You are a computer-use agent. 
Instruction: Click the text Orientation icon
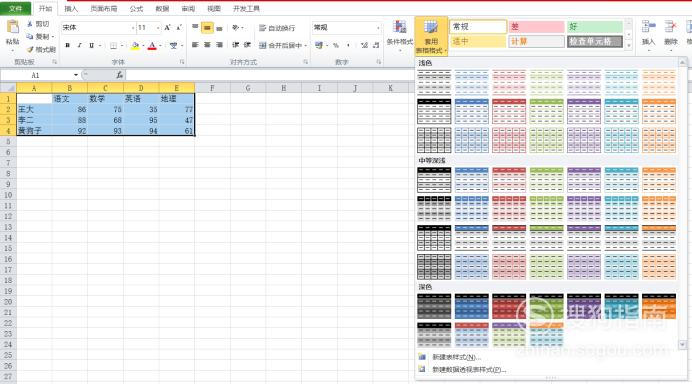(236, 28)
